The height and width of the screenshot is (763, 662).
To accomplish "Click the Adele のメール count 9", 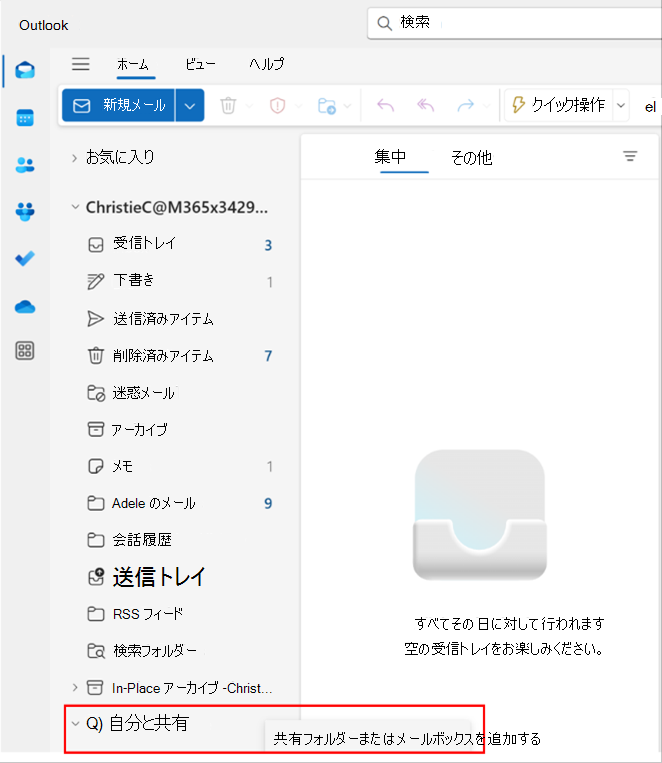I will tap(268, 503).
